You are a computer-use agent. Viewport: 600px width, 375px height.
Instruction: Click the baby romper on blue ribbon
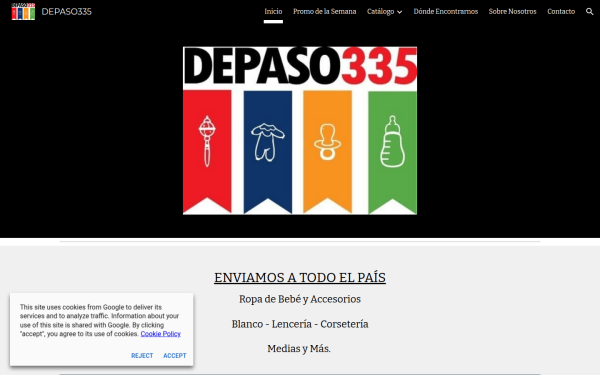[x=267, y=142]
